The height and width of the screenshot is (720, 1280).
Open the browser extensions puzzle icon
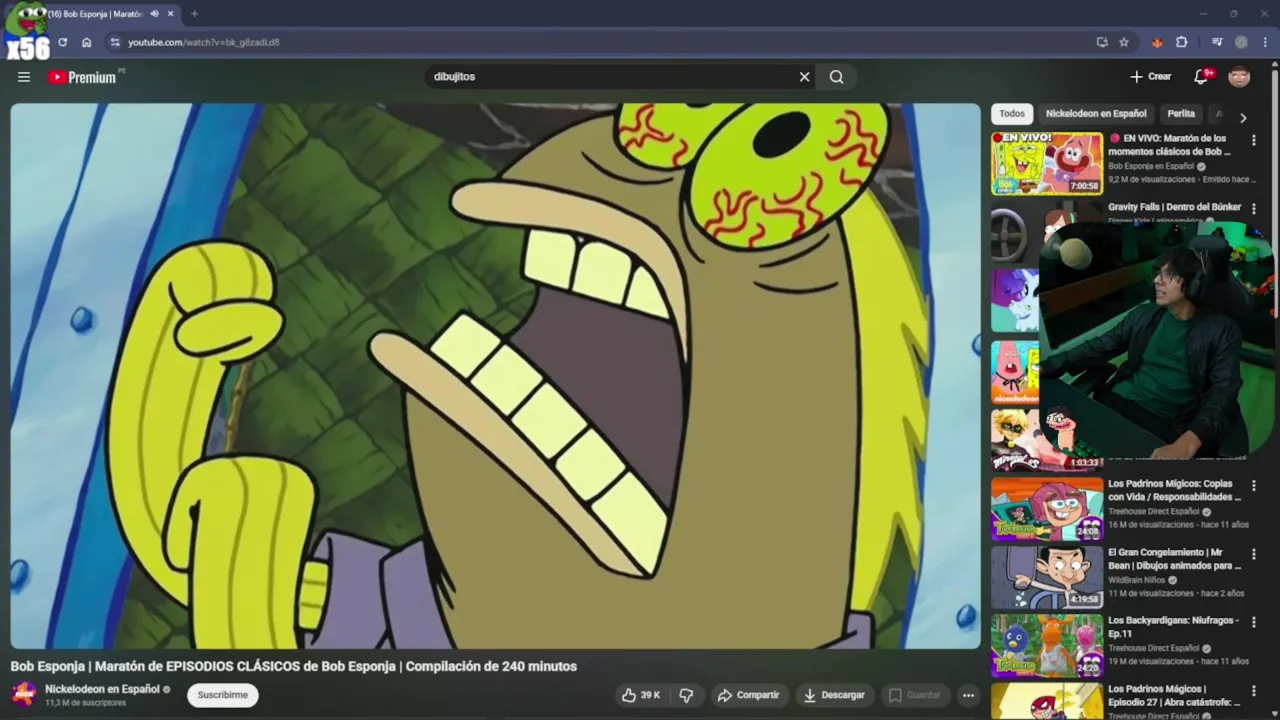[1182, 42]
